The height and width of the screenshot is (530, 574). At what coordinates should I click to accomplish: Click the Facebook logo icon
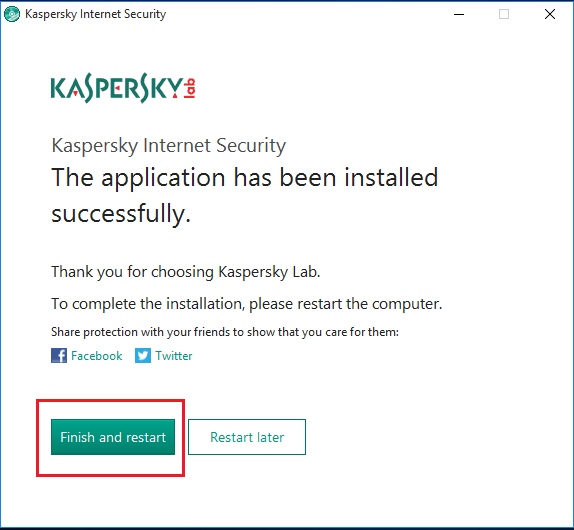point(59,355)
